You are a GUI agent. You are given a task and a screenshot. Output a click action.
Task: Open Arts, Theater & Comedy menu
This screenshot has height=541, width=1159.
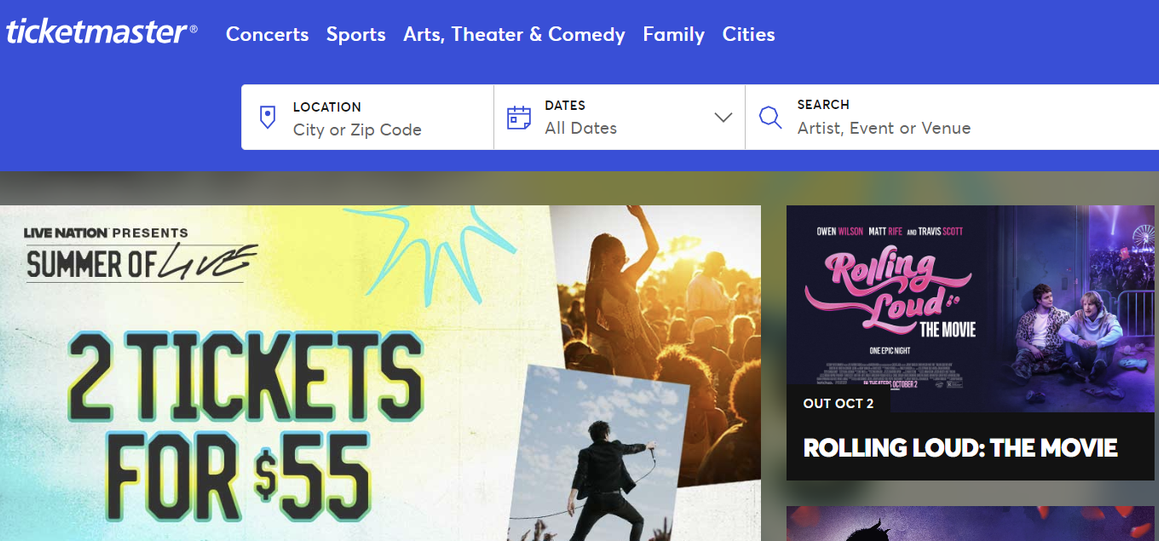click(x=514, y=34)
